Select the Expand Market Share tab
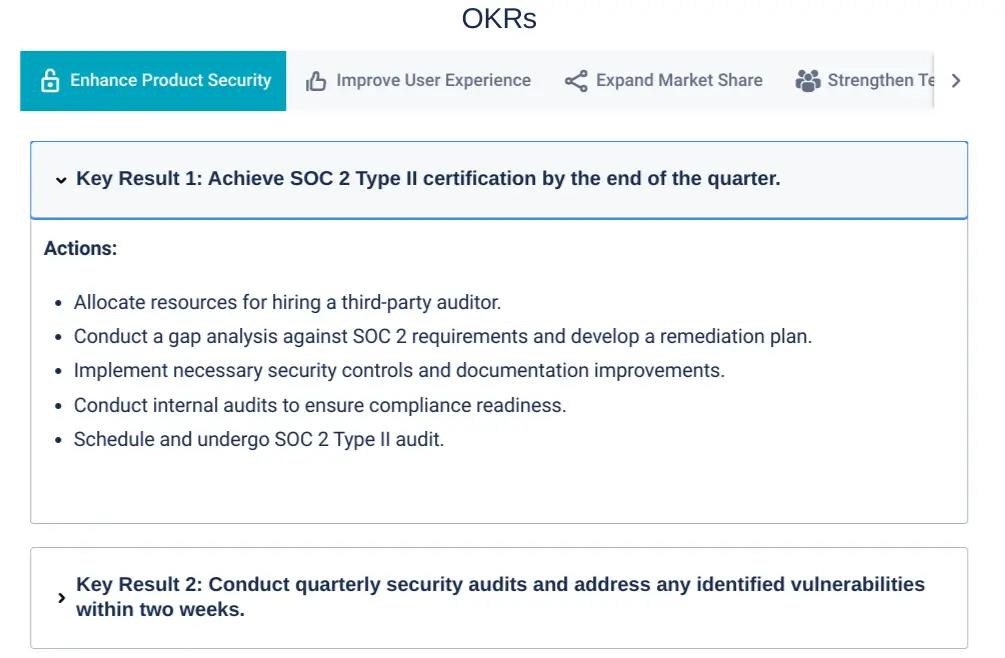The width and height of the screenshot is (1005, 658). (679, 80)
